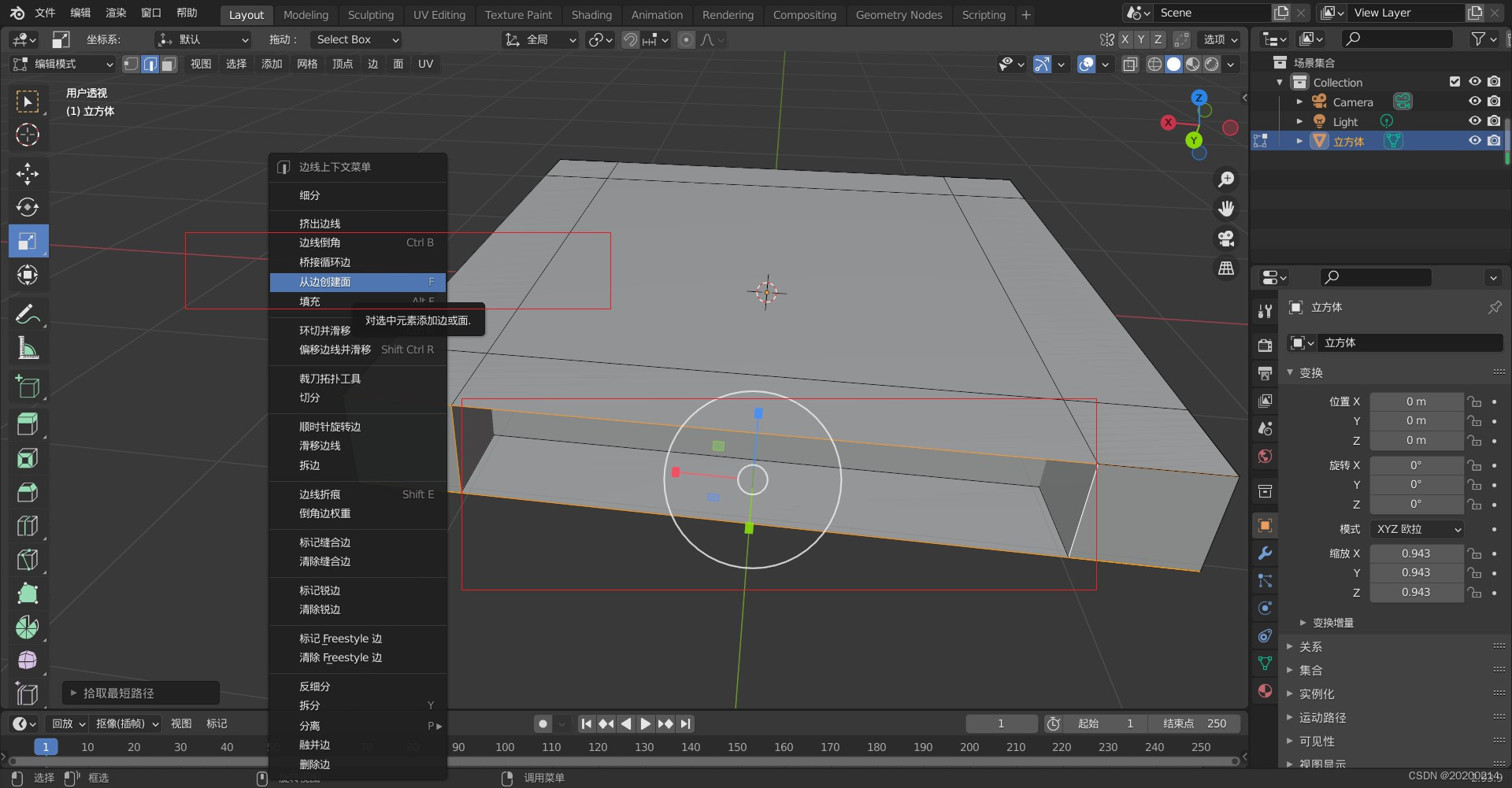This screenshot has width=1512, height=788.
Task: Select the Poly Build tool
Action: point(28,594)
